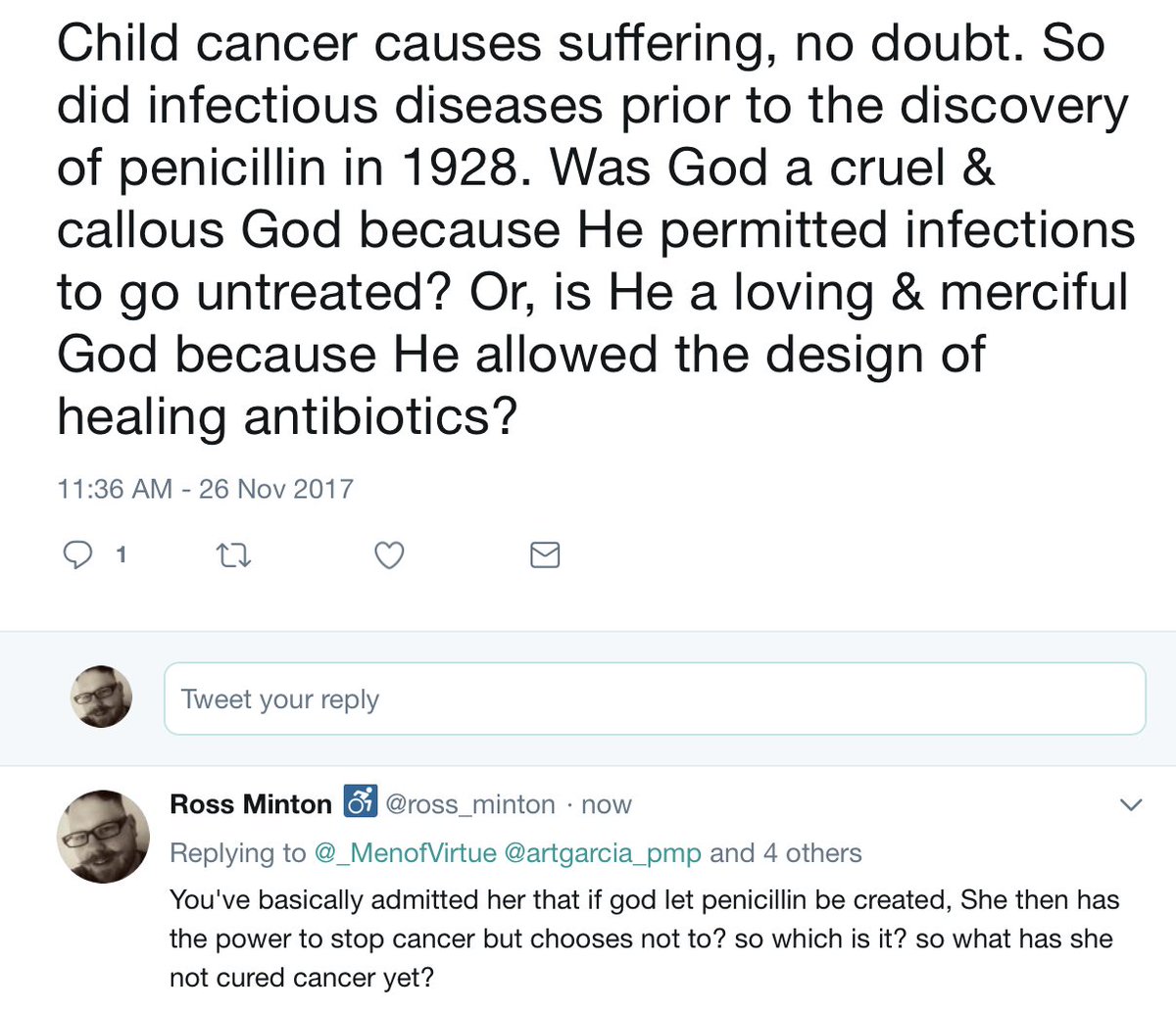Open the @artgarcia_pmp profile link
The image size is (1176, 1010).
602,853
